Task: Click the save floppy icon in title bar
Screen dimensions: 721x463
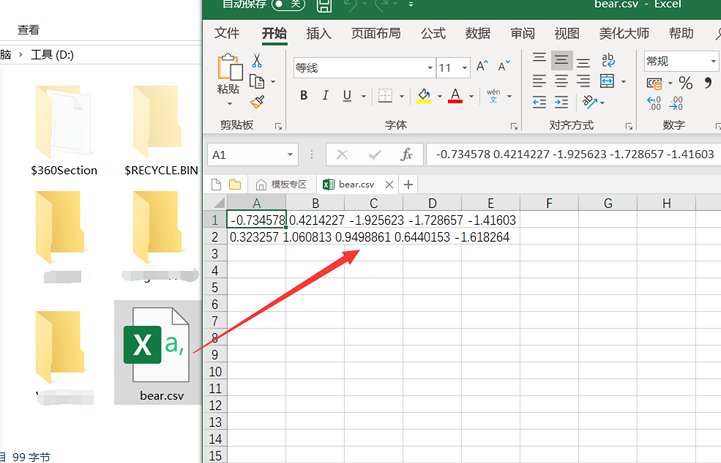Action: click(x=324, y=5)
